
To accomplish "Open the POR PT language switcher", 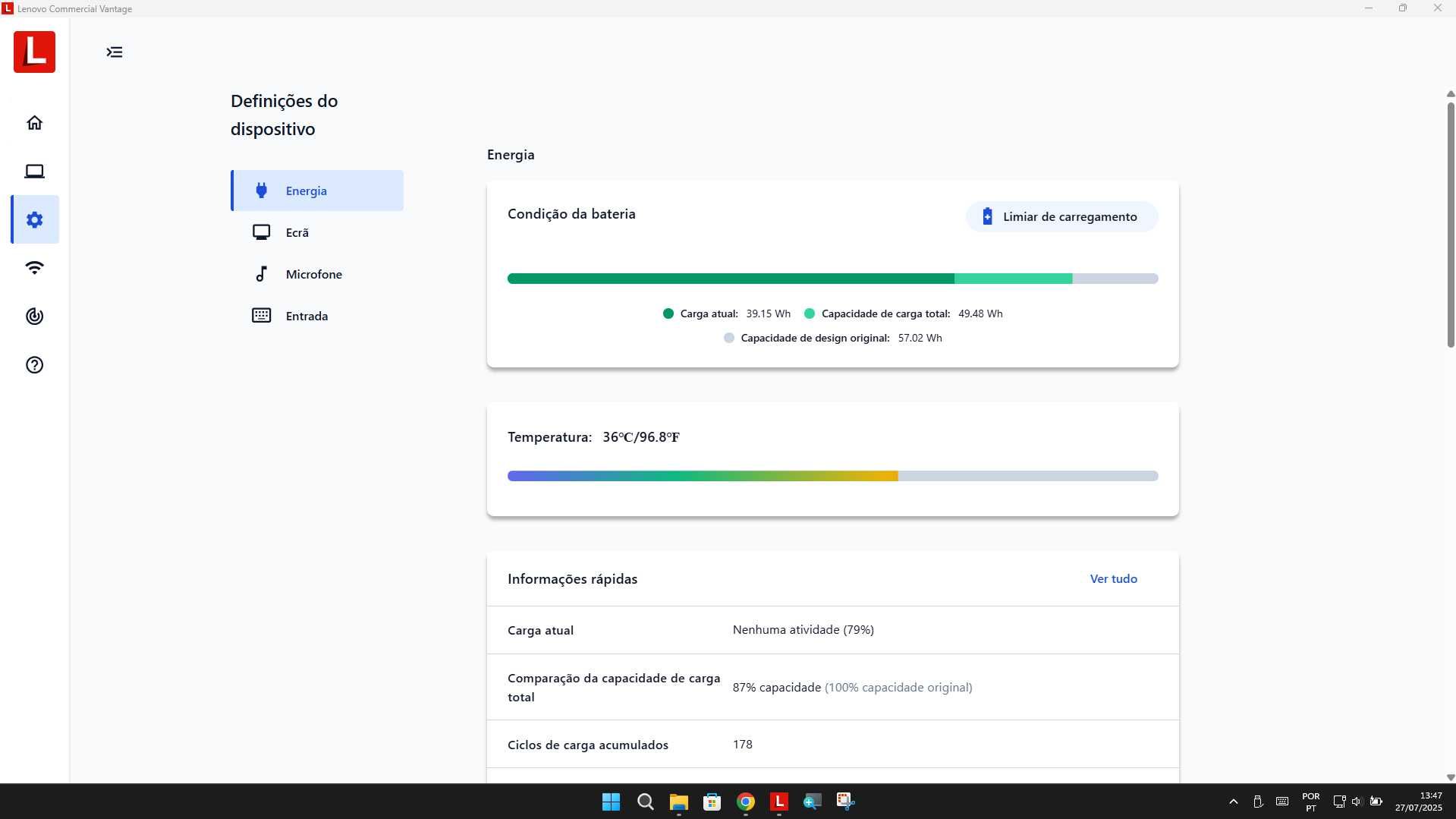I will pyautogui.click(x=1310, y=802).
